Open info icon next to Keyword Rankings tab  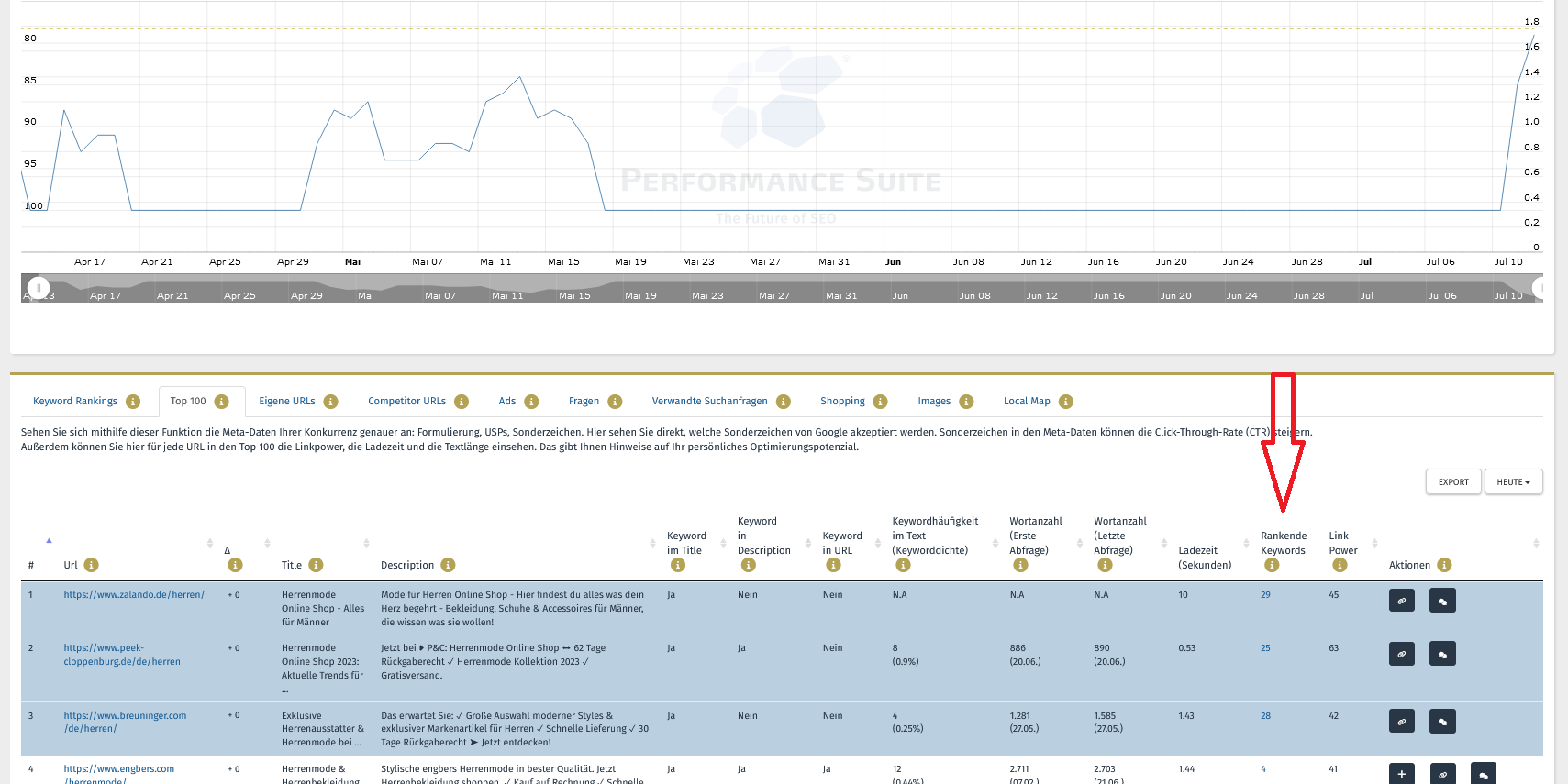point(133,402)
